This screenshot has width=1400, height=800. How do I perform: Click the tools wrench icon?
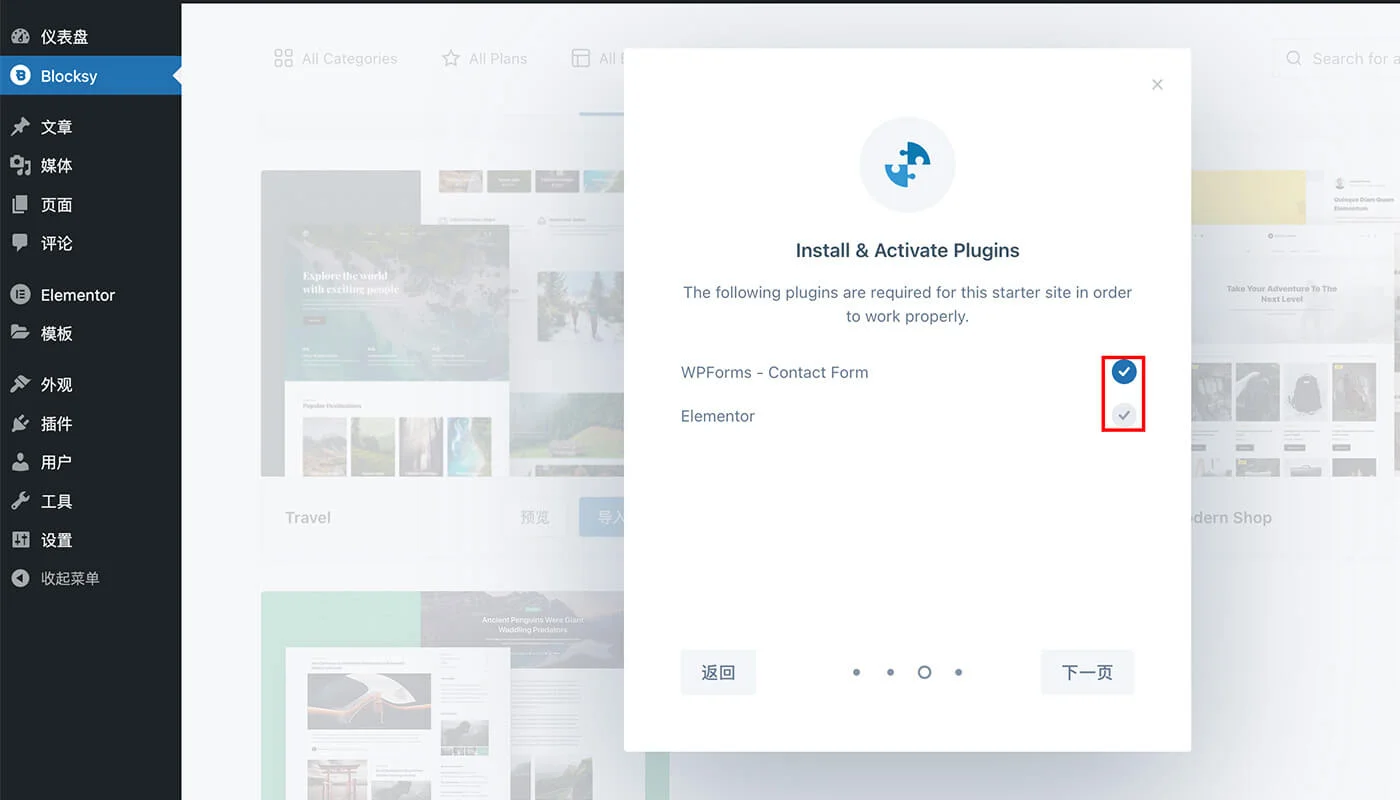(20, 502)
